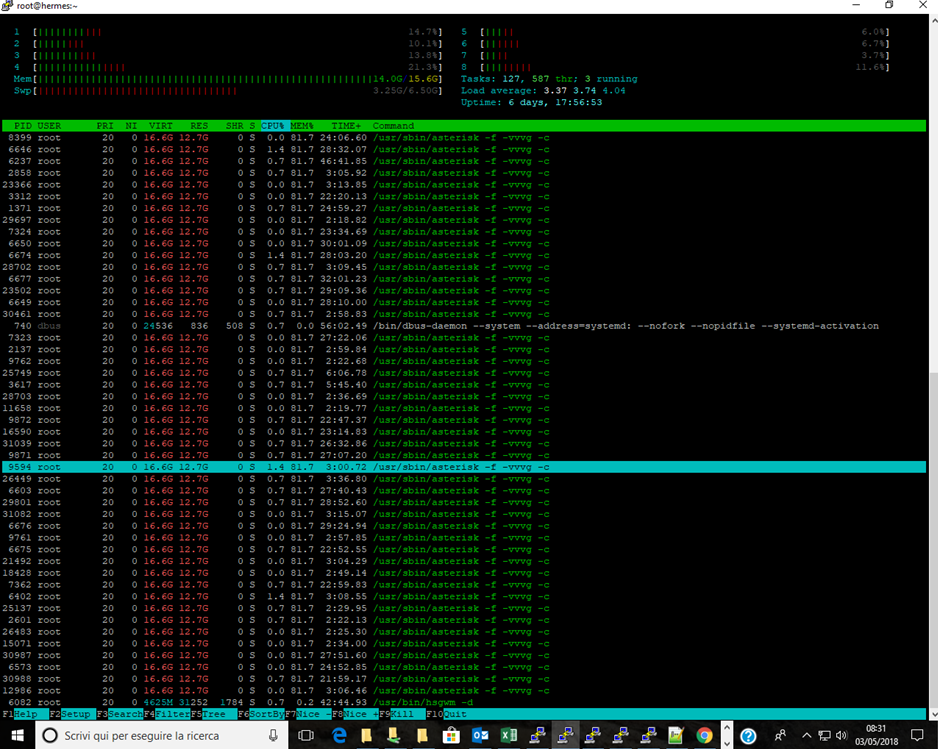Screen dimensions: 938x749
Task: Click the PuTTY scrollbar up arrow
Action: 933,19
